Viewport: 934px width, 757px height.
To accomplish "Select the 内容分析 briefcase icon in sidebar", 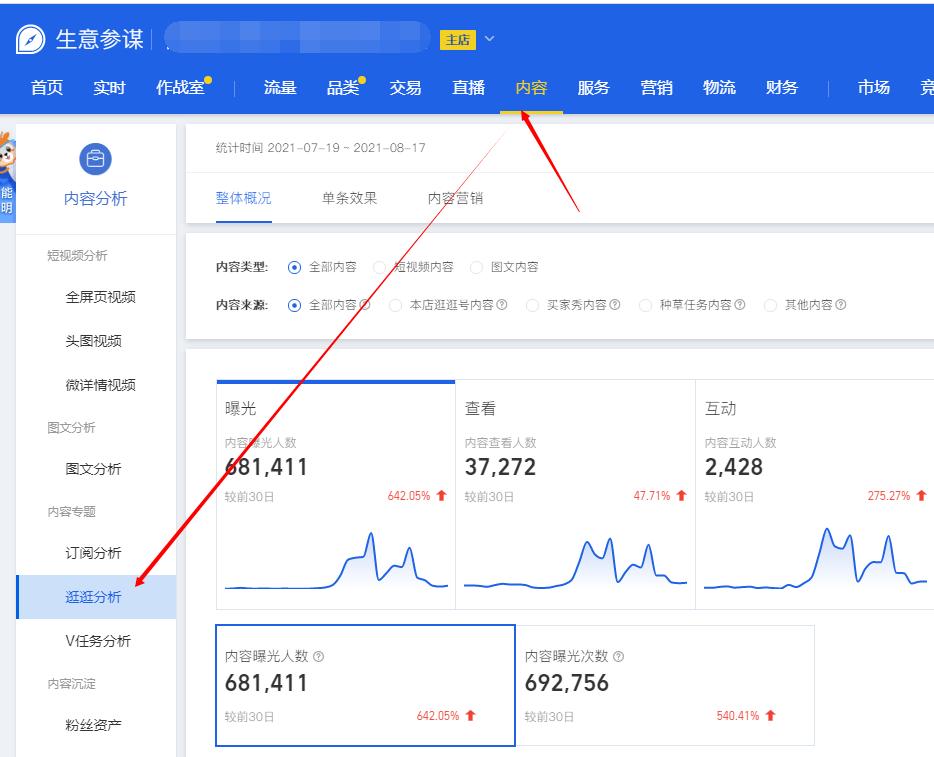I will tap(93, 160).
